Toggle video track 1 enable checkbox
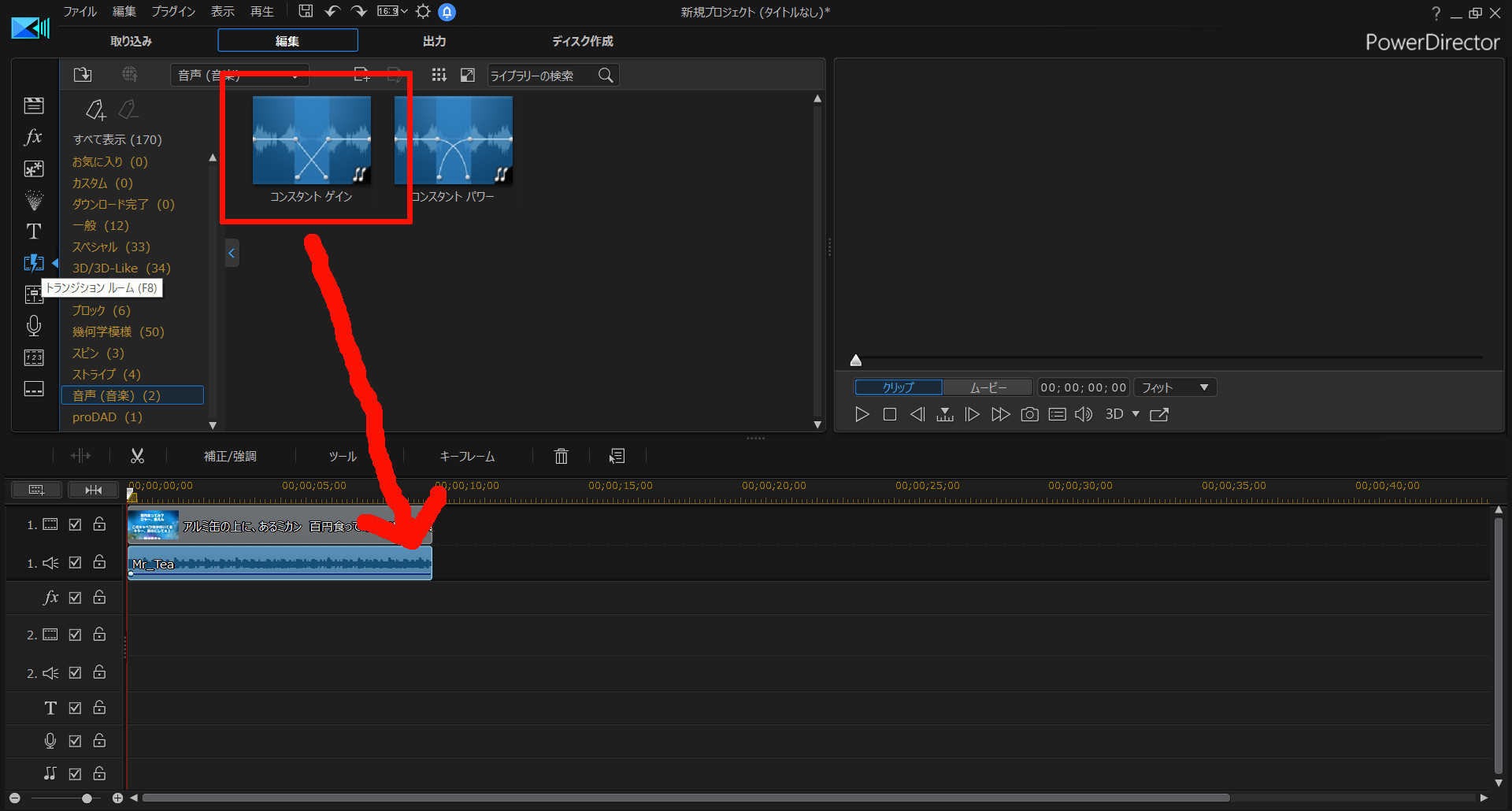Viewport: 1512px width, 811px height. click(75, 524)
